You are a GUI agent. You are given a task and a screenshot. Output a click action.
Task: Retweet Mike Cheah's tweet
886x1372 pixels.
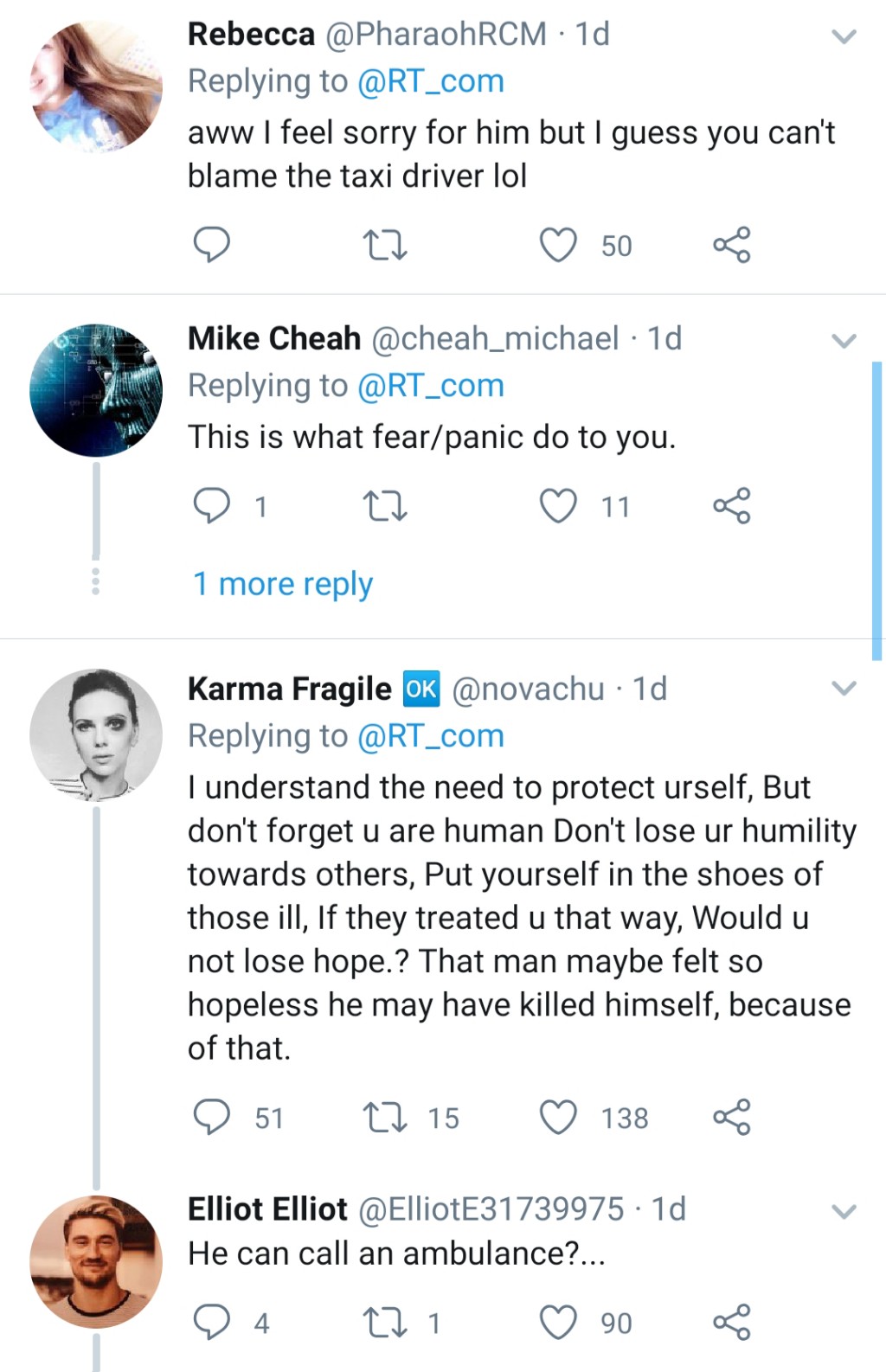[384, 506]
